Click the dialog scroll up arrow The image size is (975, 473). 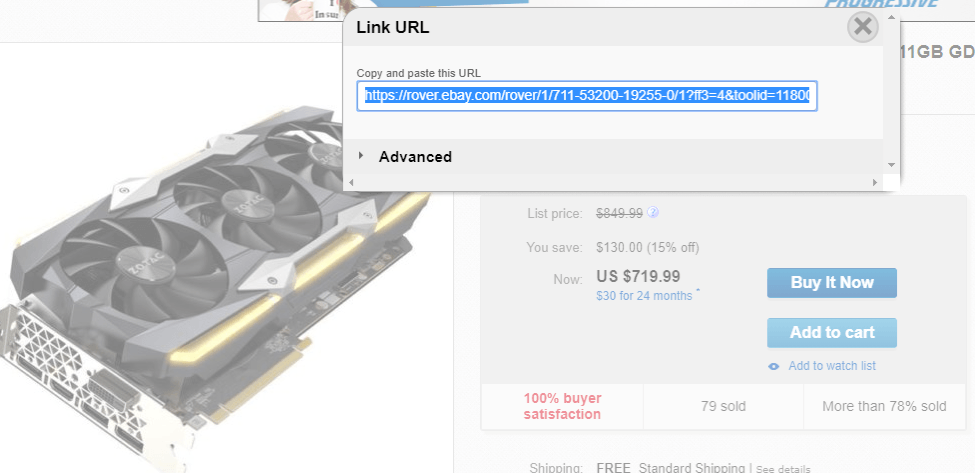[891, 16]
